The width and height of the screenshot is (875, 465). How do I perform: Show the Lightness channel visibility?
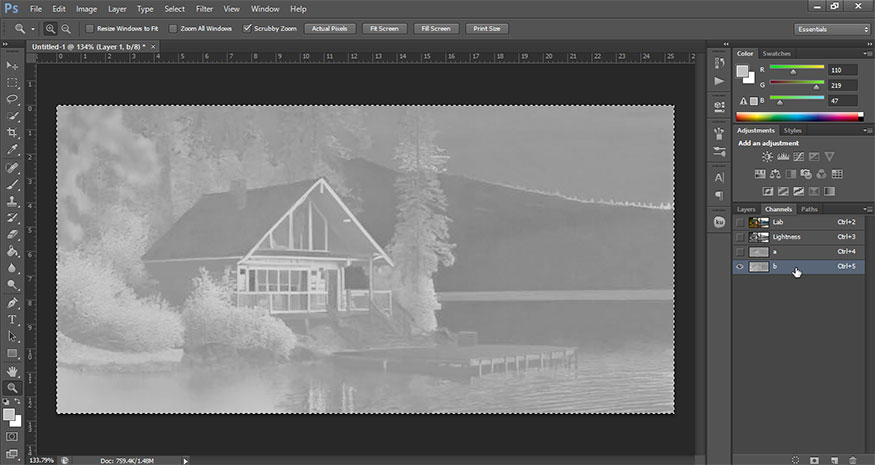[740, 237]
